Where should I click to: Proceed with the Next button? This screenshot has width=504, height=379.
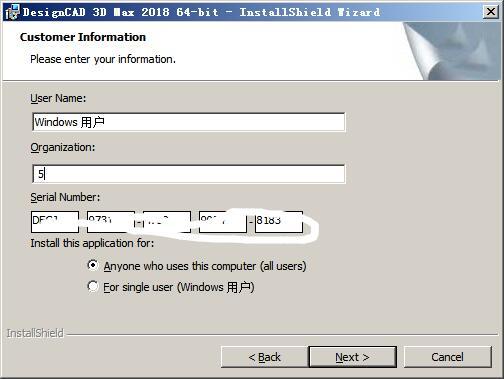pyautogui.click(x=353, y=357)
